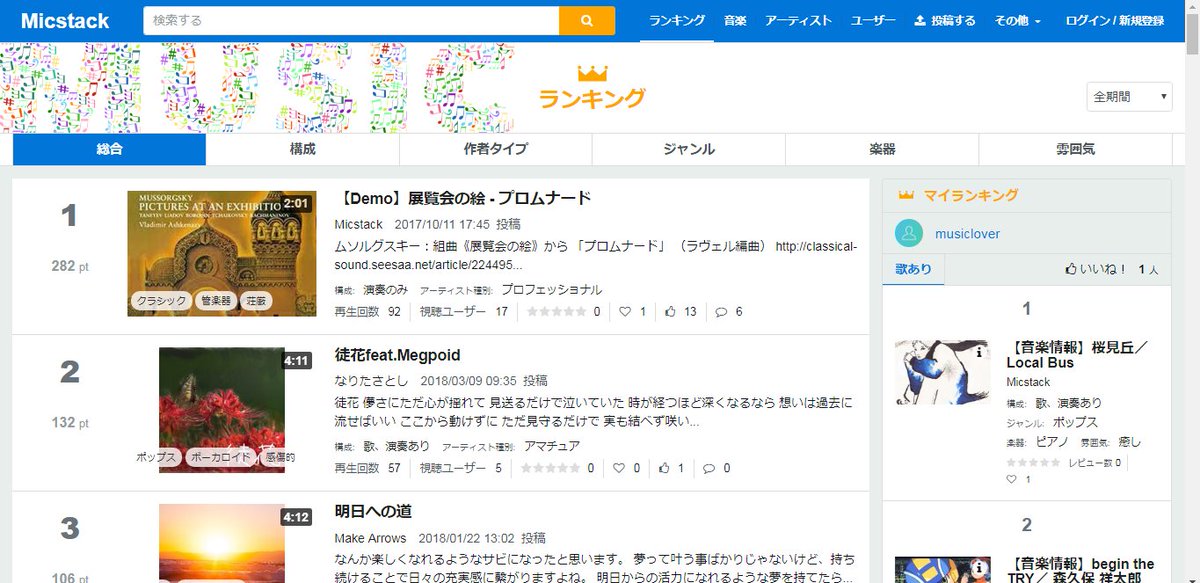This screenshot has width=1200, height=583.
Task: Click author Make Arrows
Action: 370,538
